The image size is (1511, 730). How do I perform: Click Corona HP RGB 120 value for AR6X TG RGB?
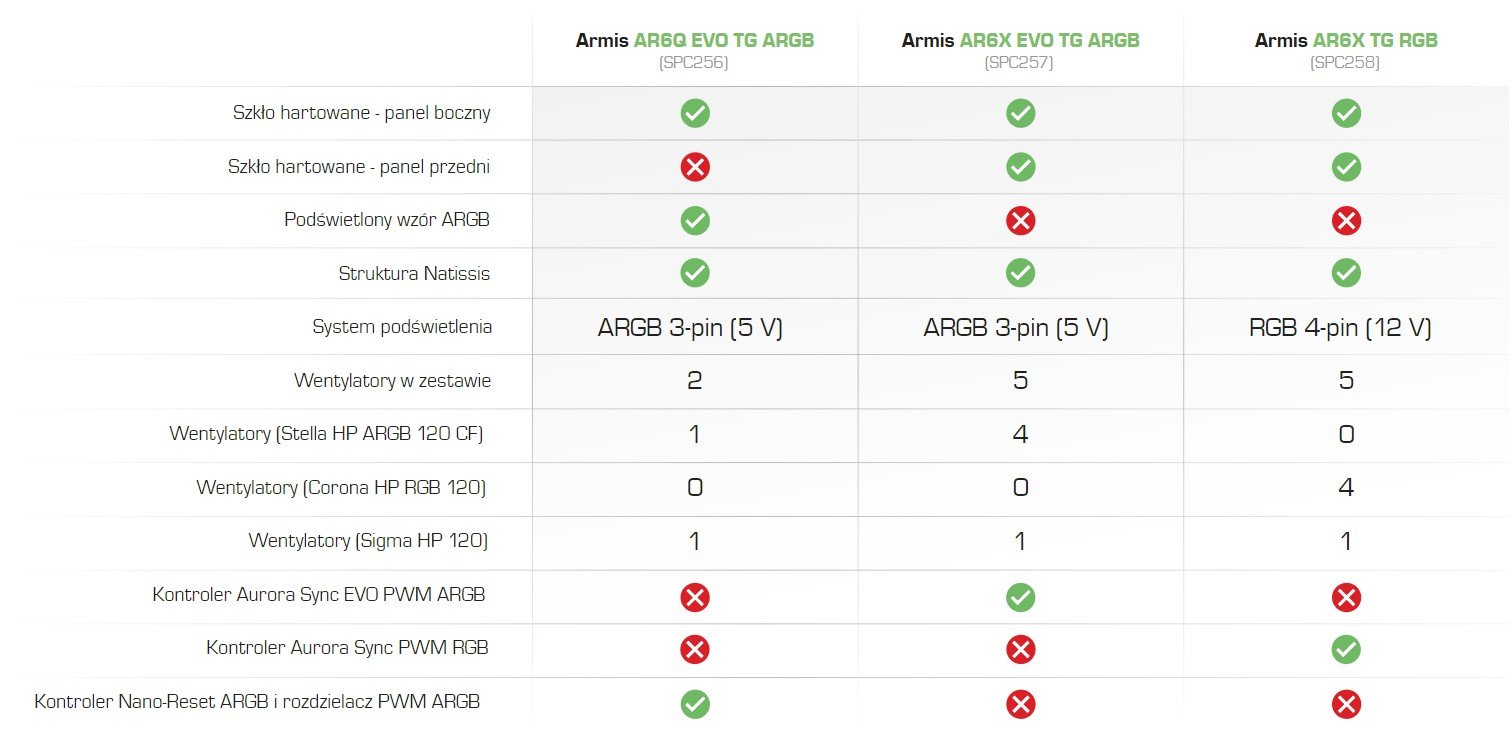point(1346,488)
